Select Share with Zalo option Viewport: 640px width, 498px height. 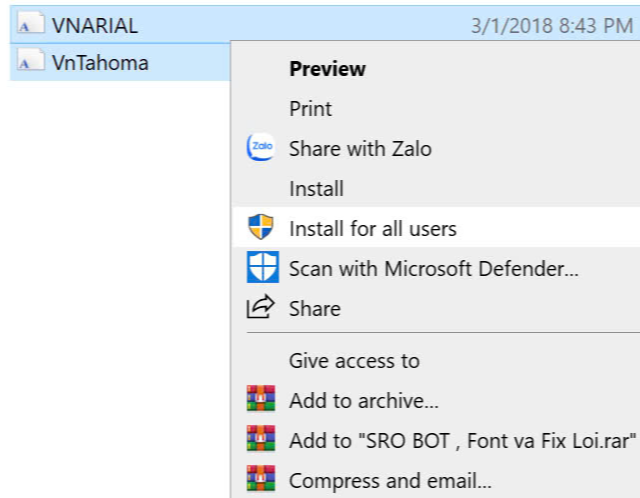point(435,149)
